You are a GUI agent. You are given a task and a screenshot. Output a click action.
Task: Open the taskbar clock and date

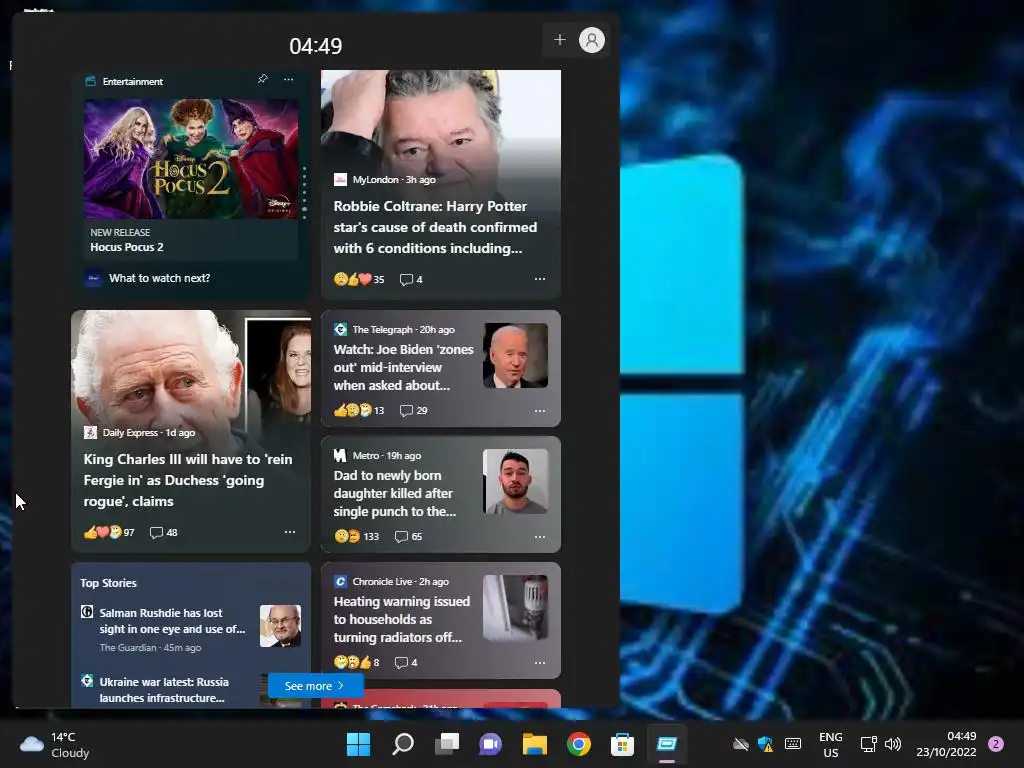tap(946, 744)
